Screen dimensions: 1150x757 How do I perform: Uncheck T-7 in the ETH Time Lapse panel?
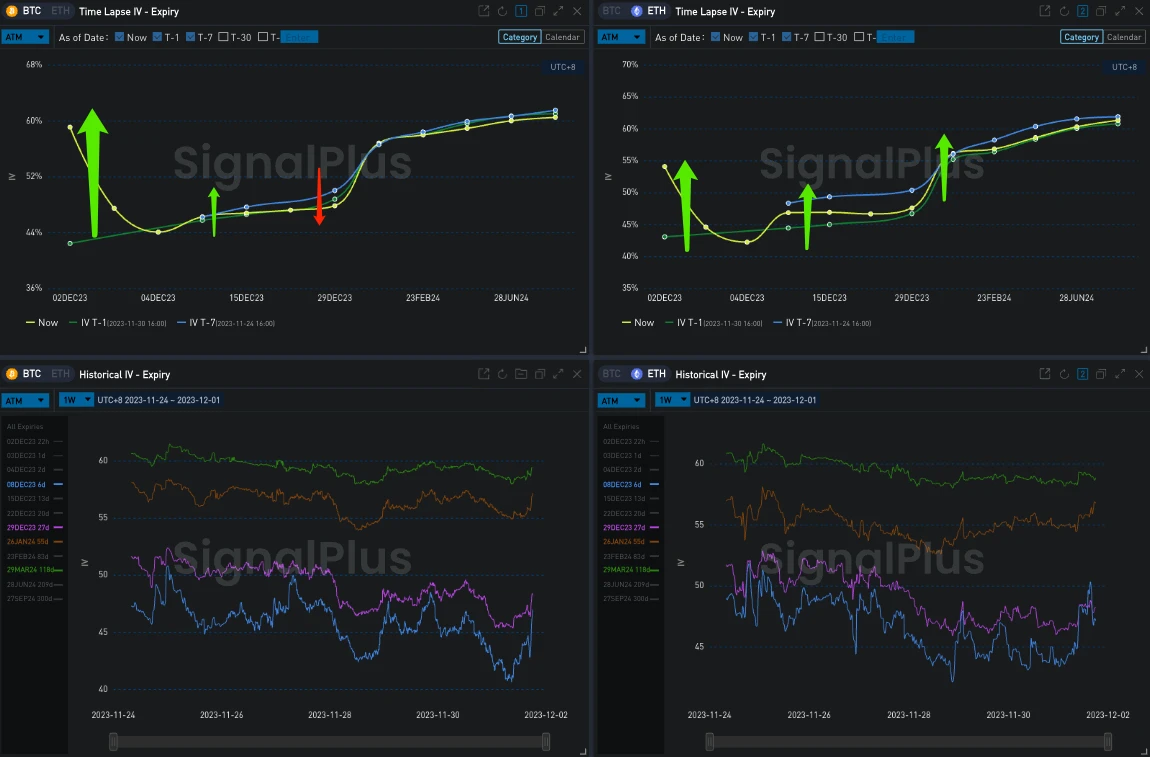tap(788, 37)
